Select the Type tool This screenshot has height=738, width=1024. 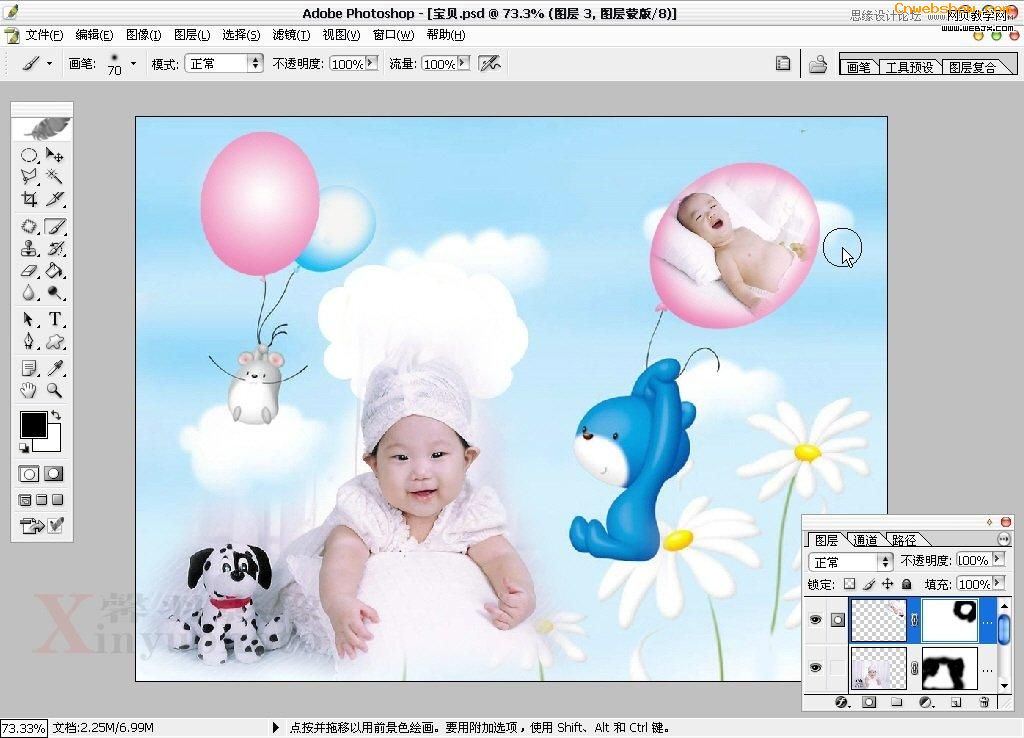pyautogui.click(x=55, y=319)
